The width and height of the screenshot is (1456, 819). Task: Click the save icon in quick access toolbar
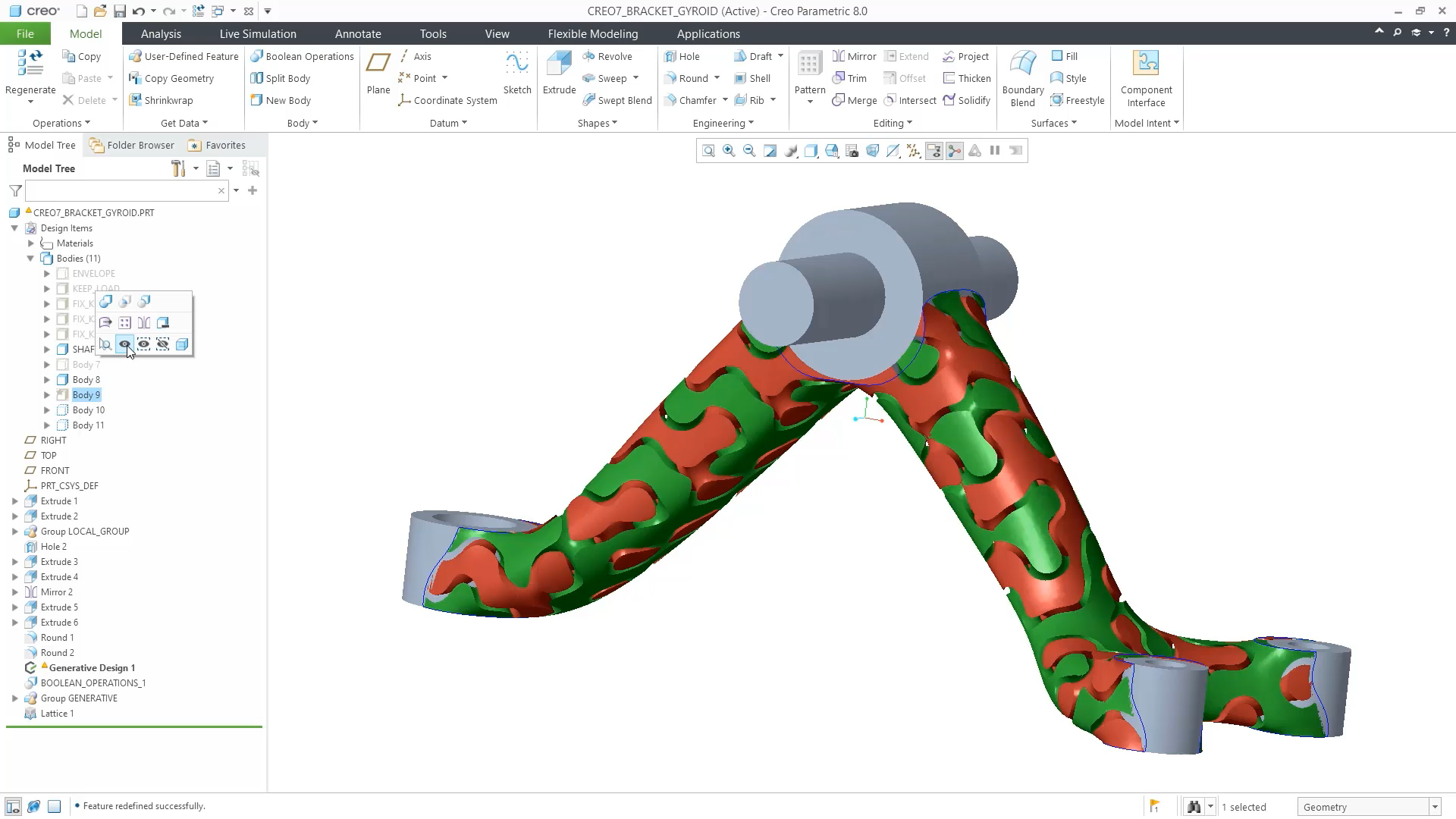(119, 11)
